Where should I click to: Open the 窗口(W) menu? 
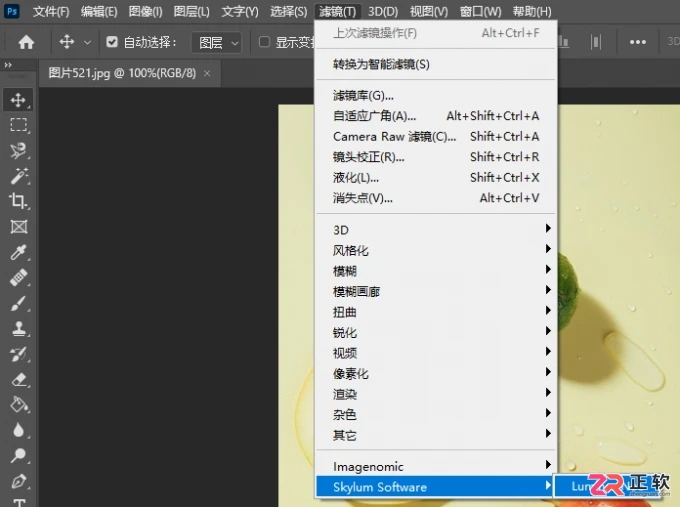(480, 11)
